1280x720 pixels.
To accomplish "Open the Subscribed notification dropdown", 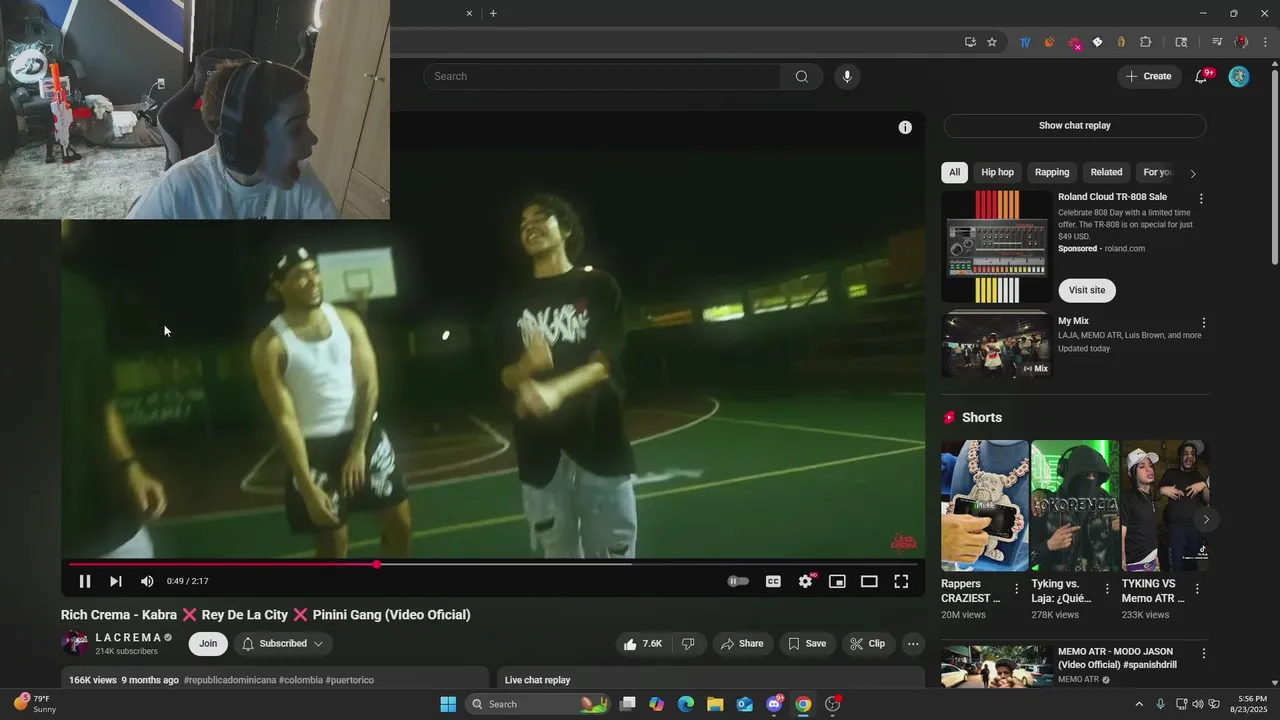I will [x=284, y=644].
